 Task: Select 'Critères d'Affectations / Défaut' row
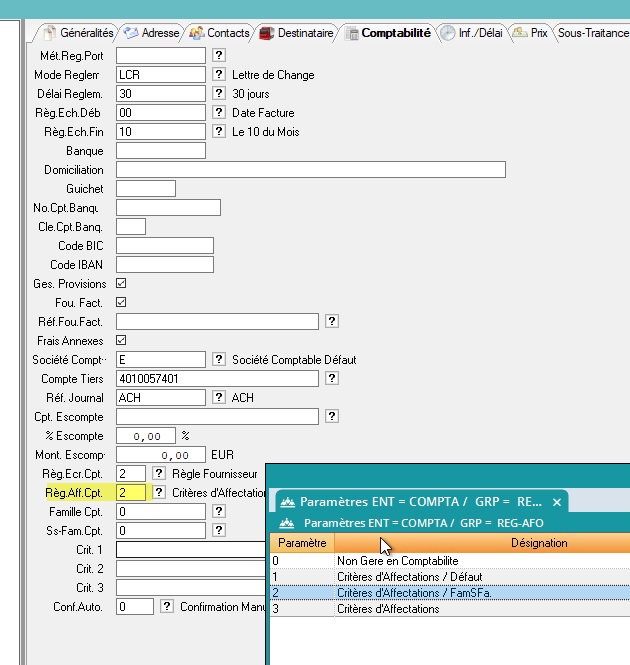click(x=410, y=577)
